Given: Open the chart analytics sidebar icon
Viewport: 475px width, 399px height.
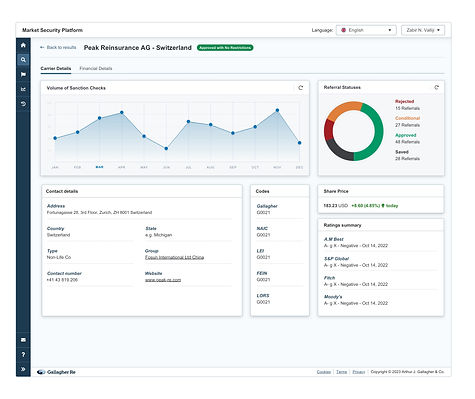Looking at the screenshot, I should [x=23, y=89].
